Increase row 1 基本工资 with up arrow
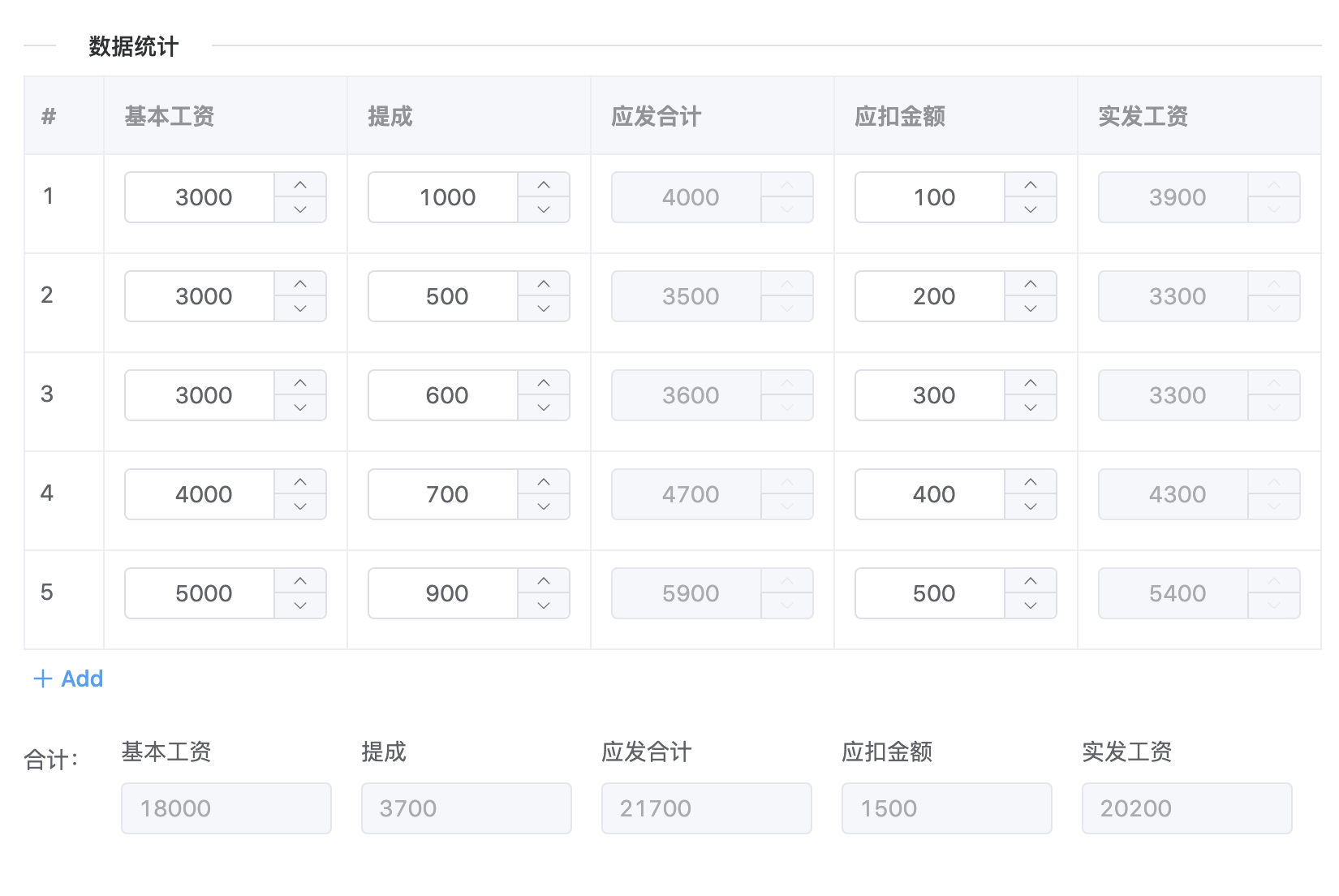Viewport: 1339px width, 896px height. 300,185
